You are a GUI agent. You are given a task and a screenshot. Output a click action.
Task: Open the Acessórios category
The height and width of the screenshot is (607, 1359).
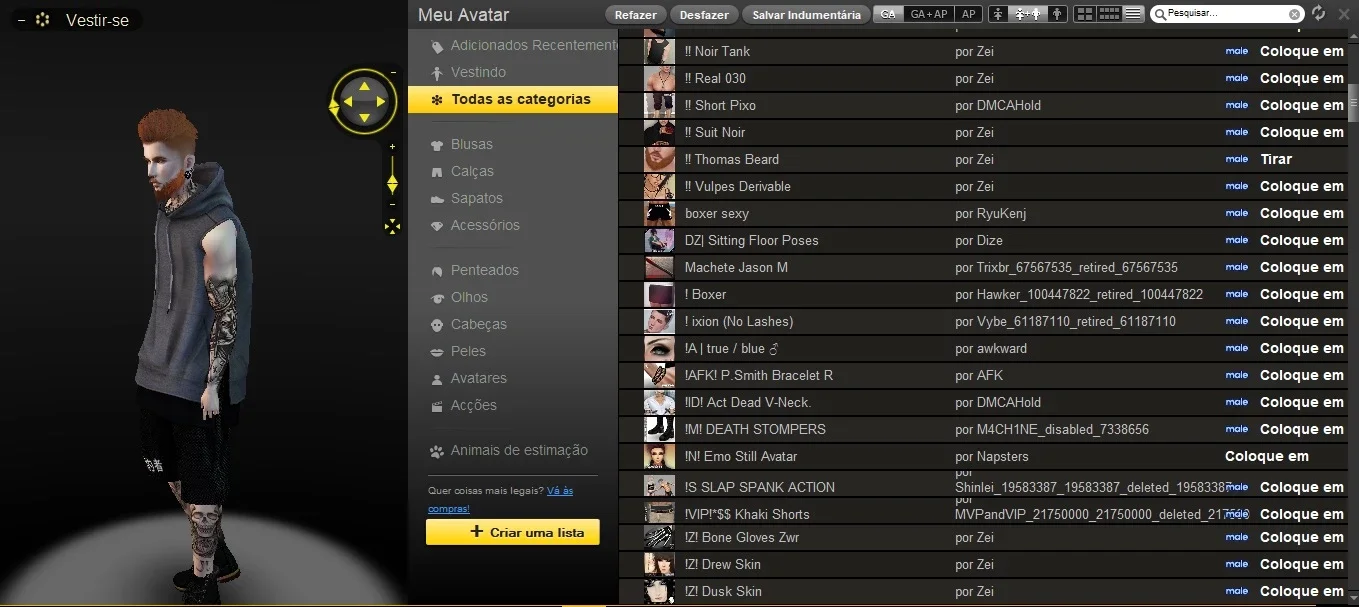tap(475, 225)
